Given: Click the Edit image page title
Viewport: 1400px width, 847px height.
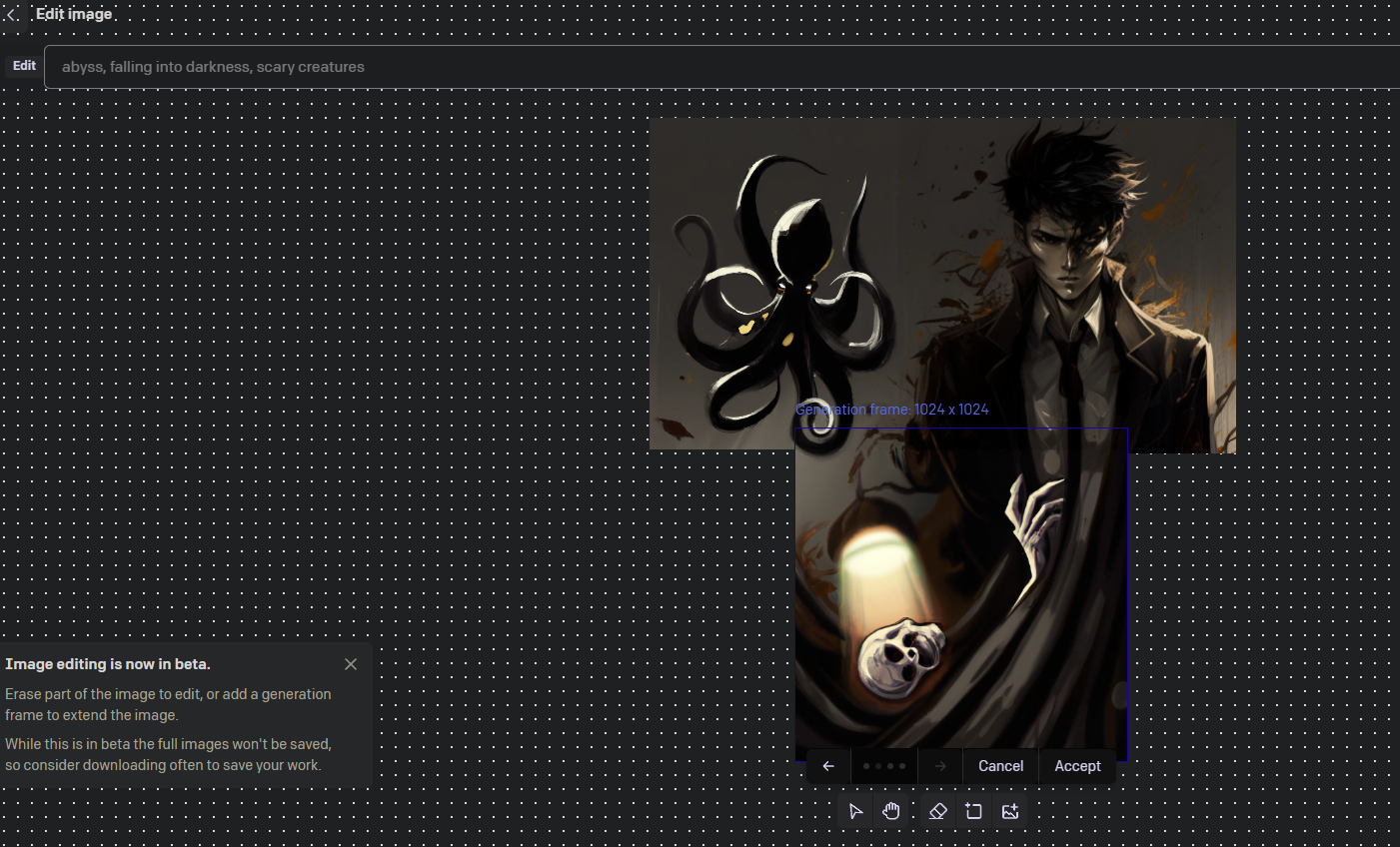Looking at the screenshot, I should click(74, 14).
